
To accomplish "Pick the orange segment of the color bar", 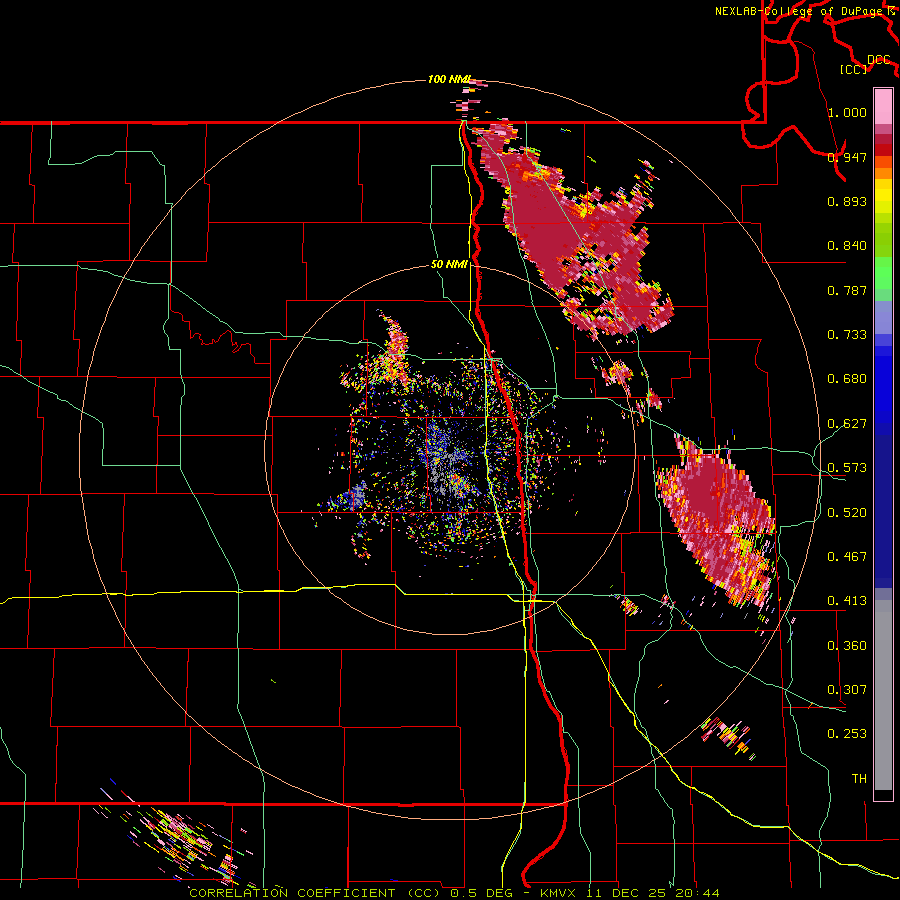I will 883,173.
